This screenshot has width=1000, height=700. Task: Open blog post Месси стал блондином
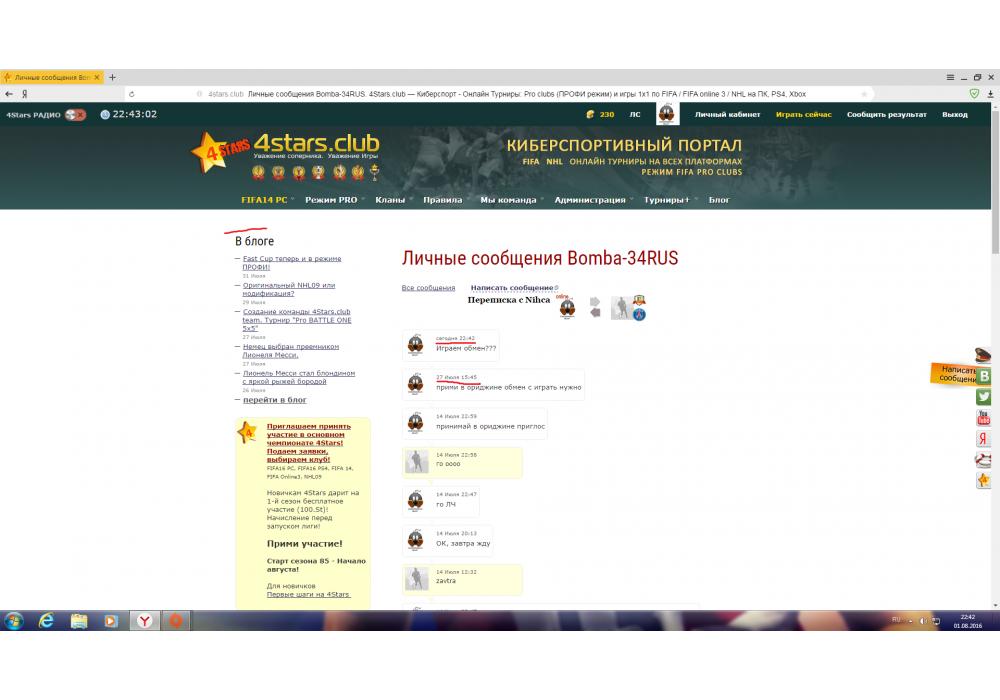[298, 377]
